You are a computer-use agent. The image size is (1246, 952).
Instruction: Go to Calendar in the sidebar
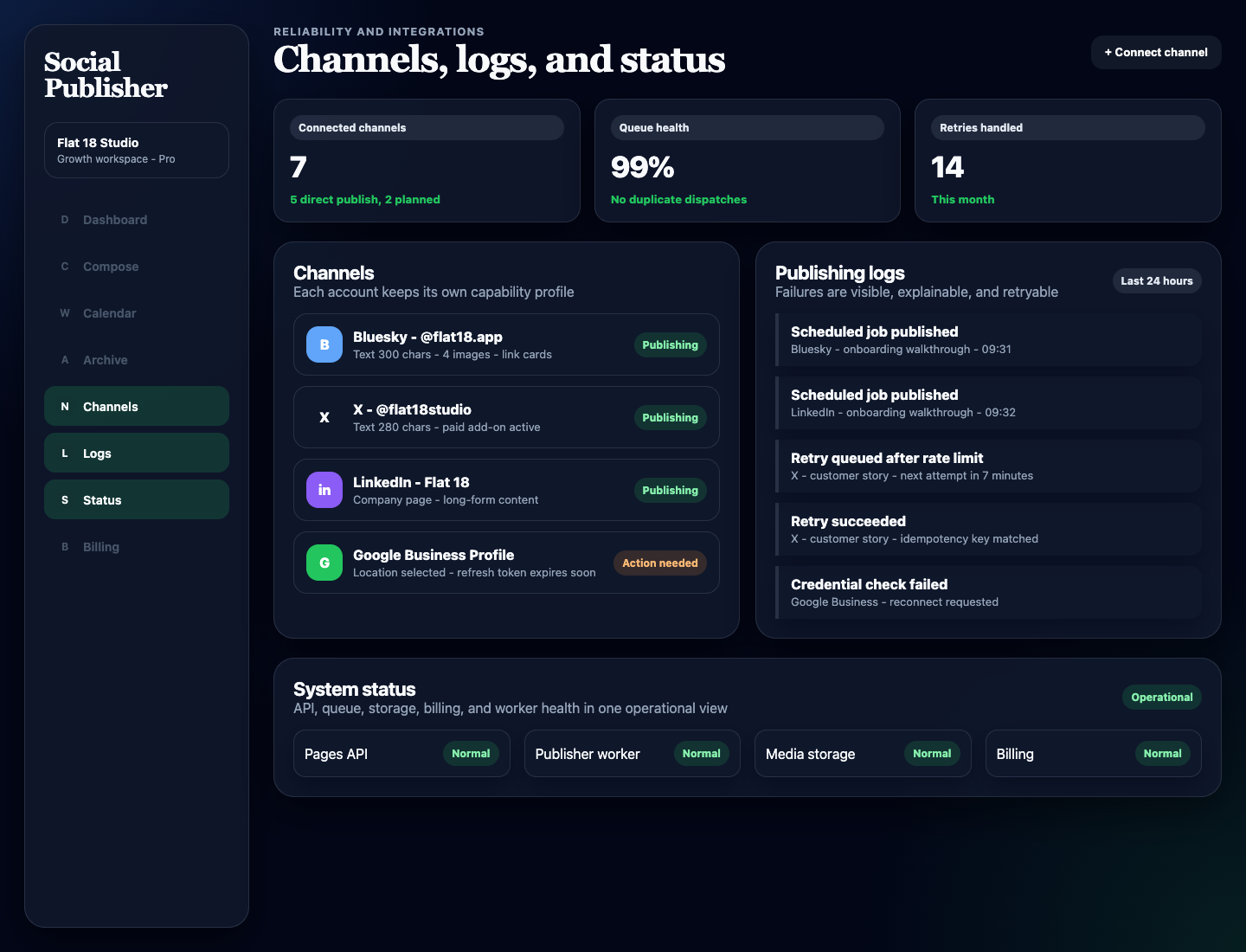[x=137, y=313]
